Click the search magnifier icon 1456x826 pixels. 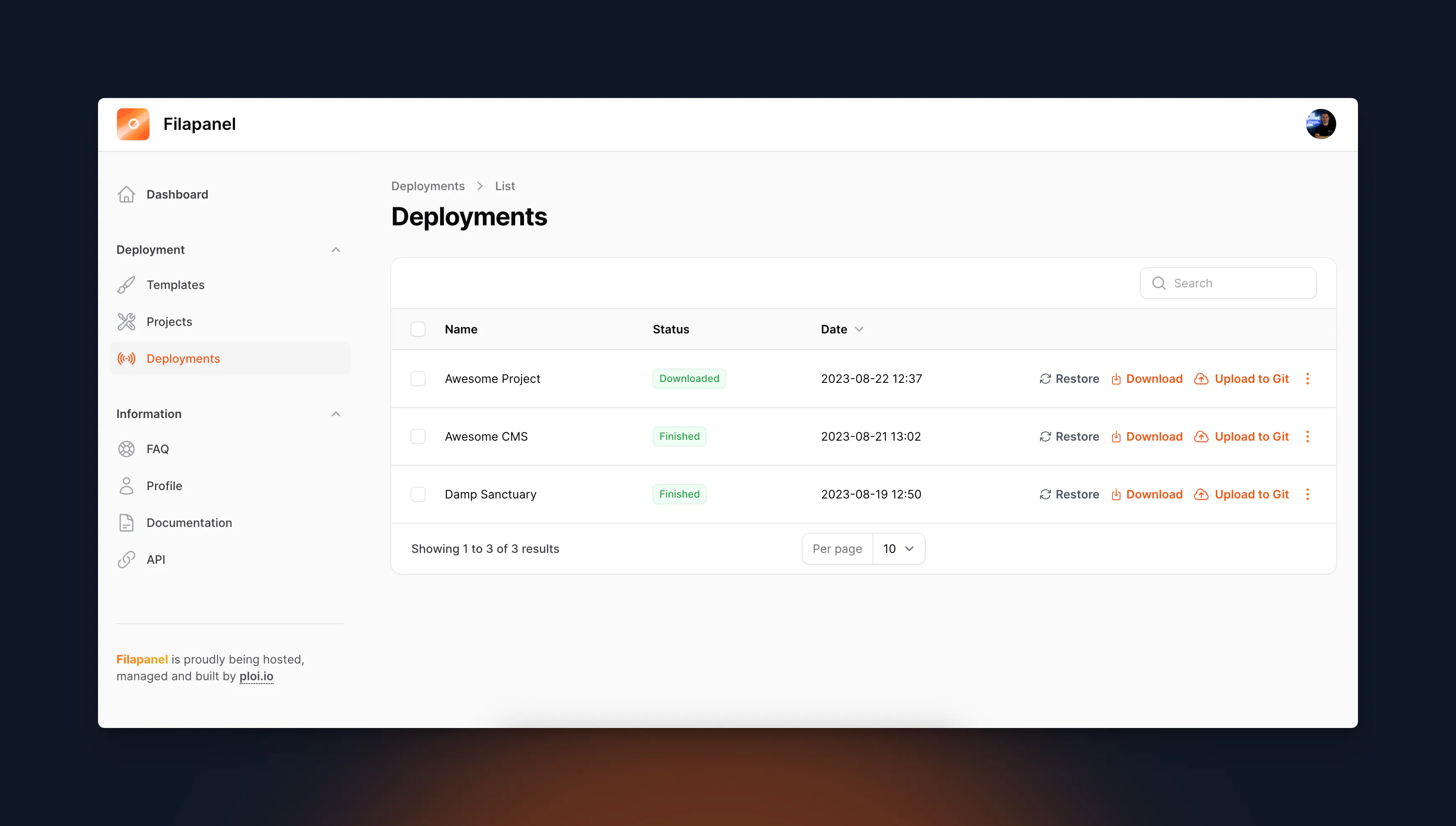[1159, 283]
